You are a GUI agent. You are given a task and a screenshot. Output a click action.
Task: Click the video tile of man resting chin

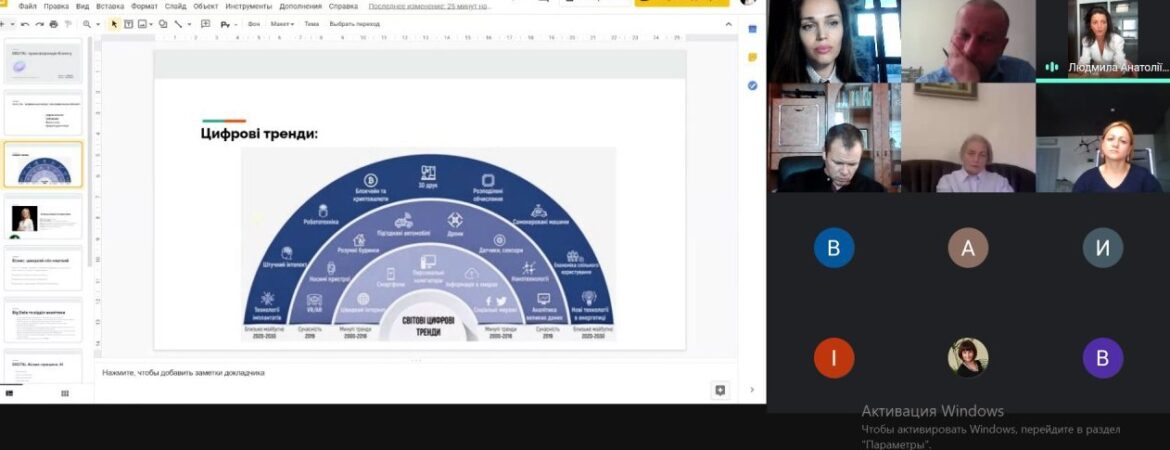pyautogui.click(x=968, y=41)
